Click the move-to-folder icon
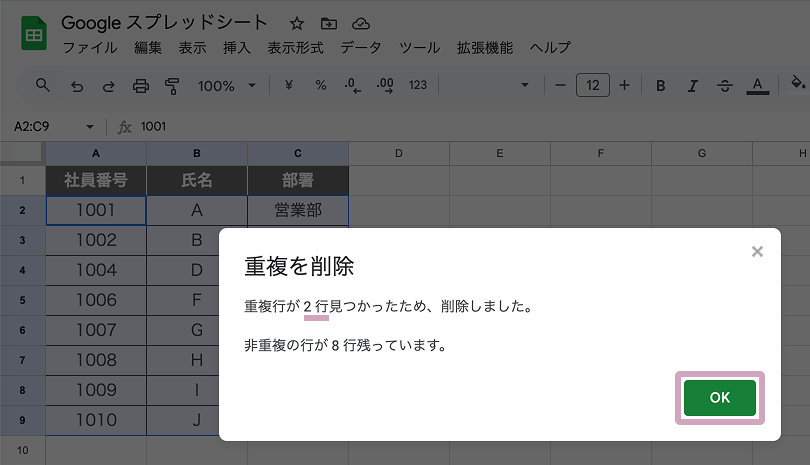Viewport: 810px width, 465px height. [329, 23]
